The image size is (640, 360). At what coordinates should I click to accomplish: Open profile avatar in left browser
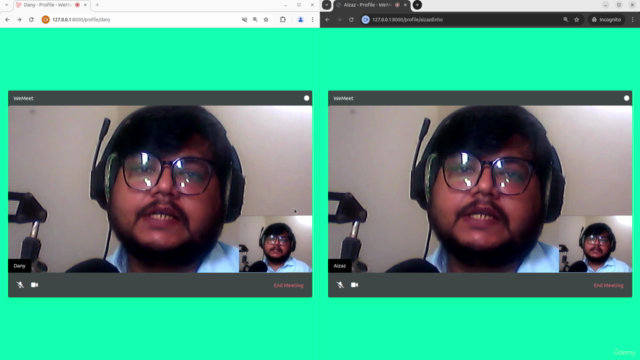pos(300,20)
